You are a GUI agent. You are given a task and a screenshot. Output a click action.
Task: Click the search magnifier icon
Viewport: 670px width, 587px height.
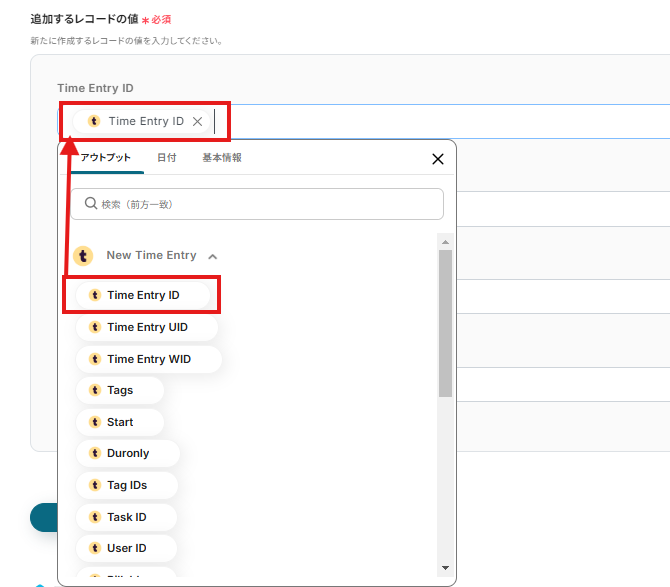91,203
